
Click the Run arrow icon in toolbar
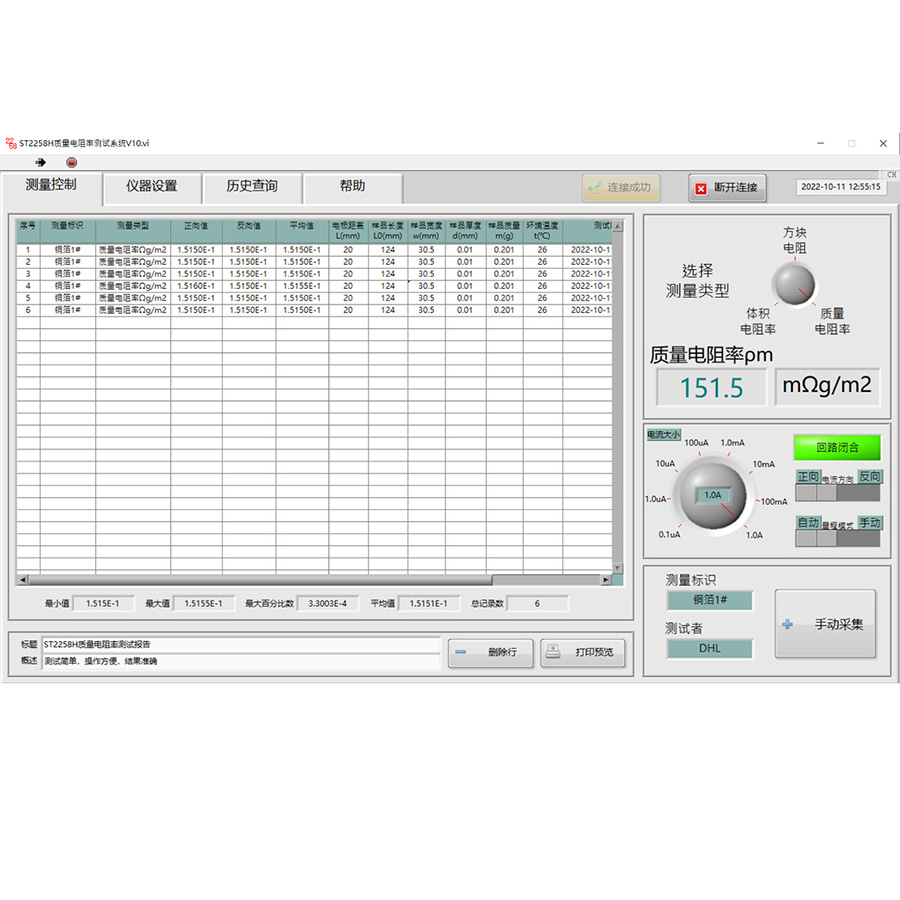pyautogui.click(x=40, y=162)
